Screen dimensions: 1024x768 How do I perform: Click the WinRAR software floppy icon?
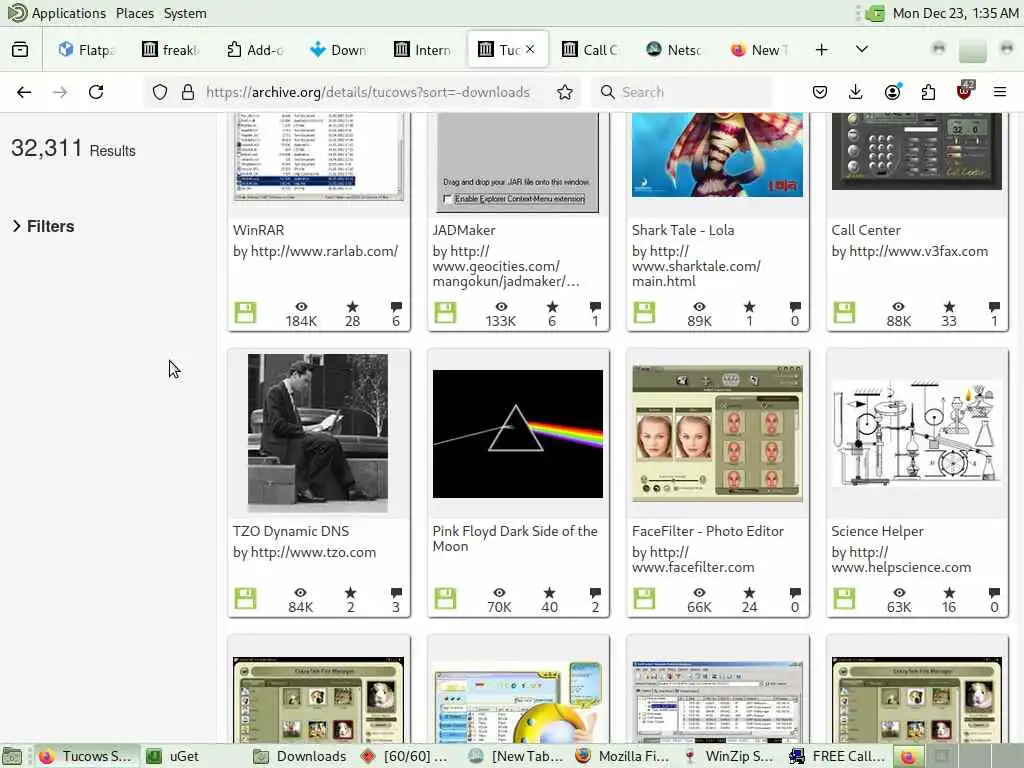[x=246, y=312]
